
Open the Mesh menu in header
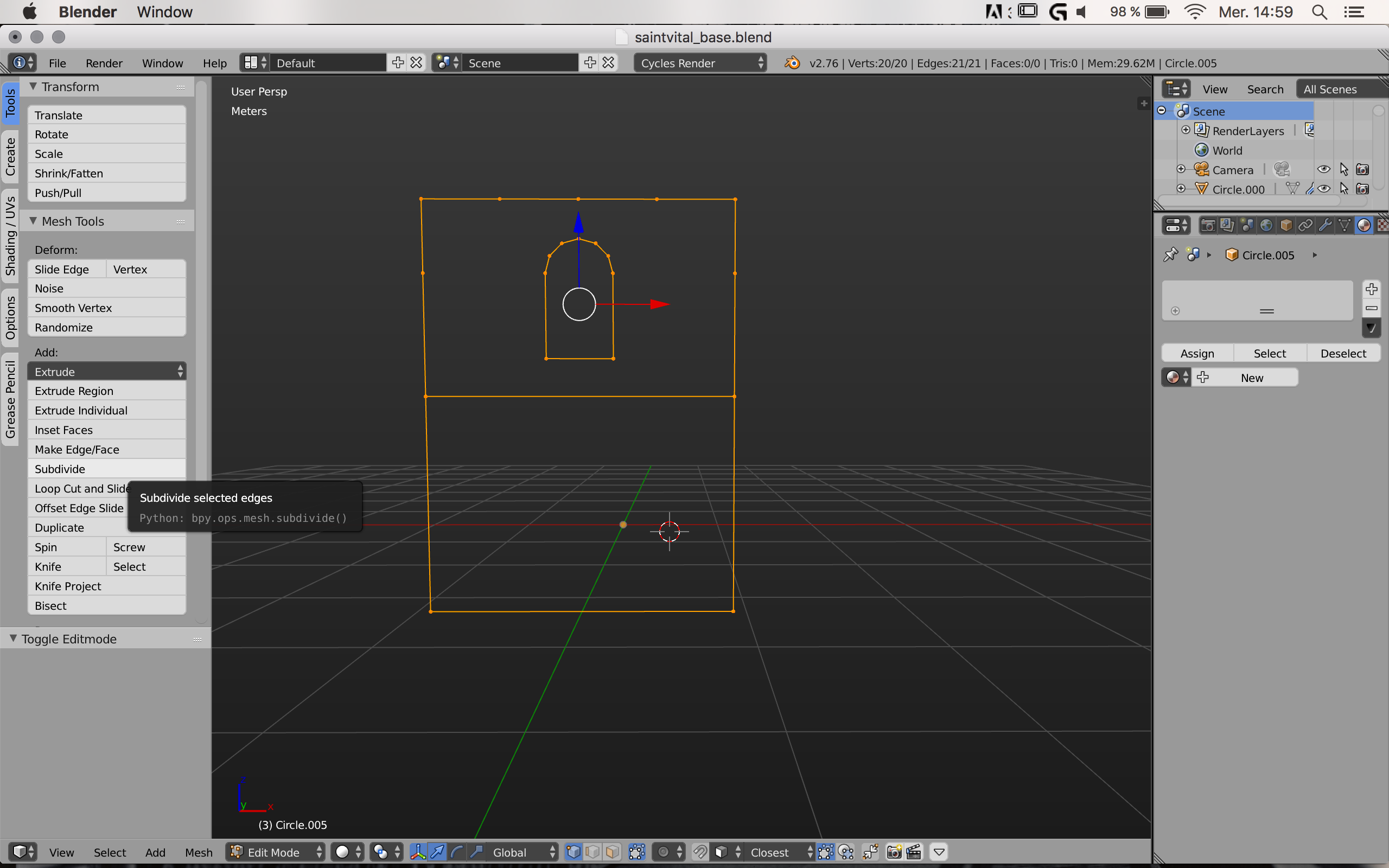pyautogui.click(x=199, y=852)
